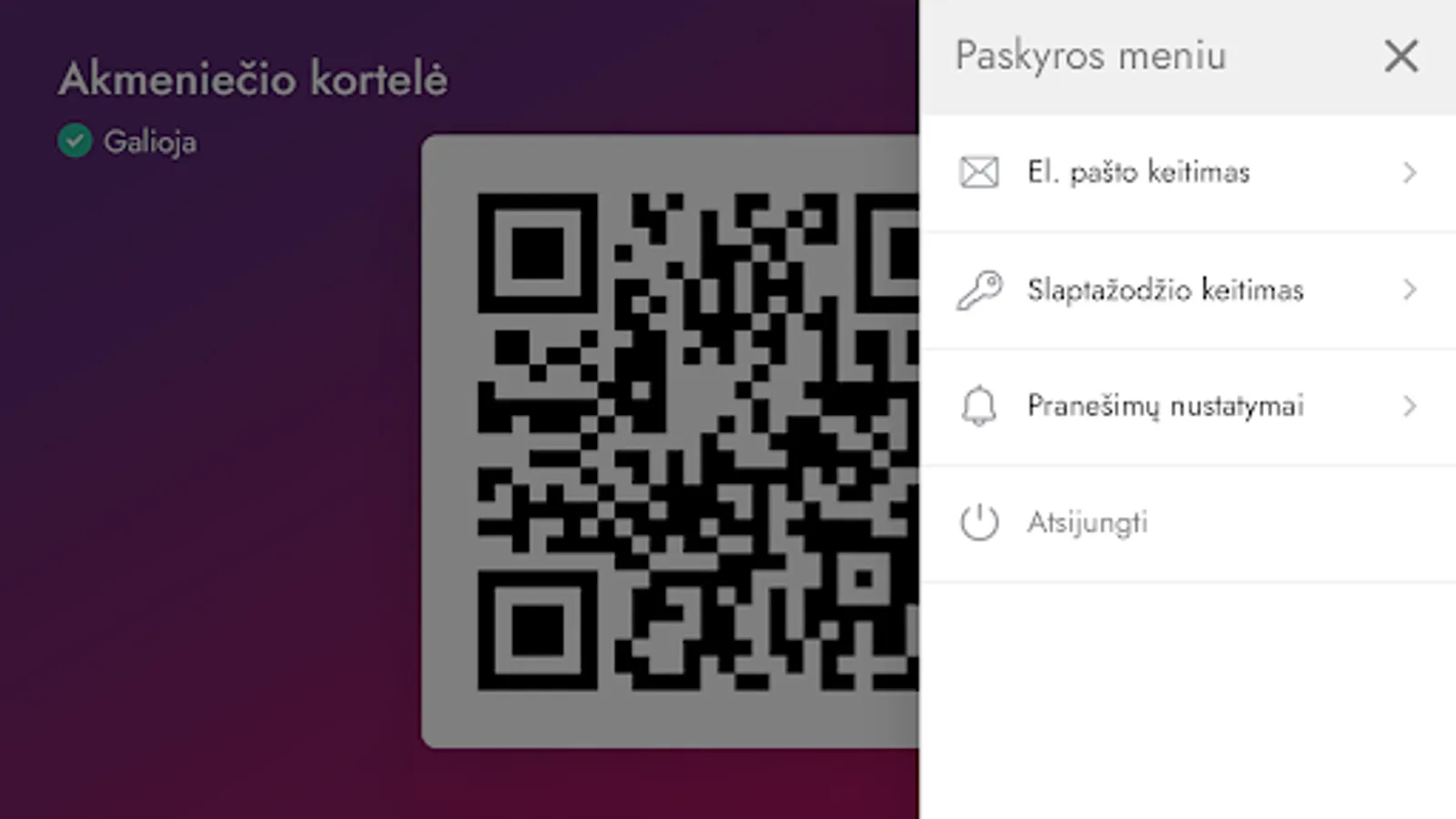Choose Pranešimų nustatymai from the menu
The image size is (1456, 819).
[x=1188, y=407]
